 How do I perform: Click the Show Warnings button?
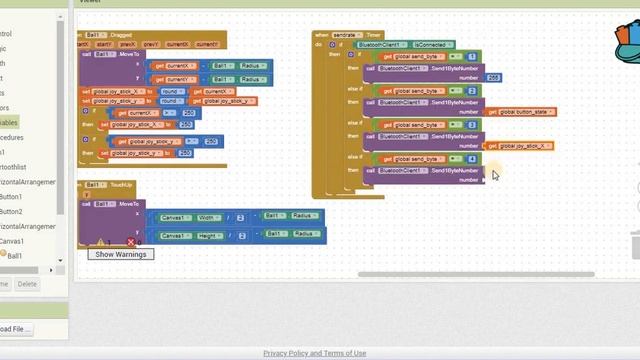(x=121, y=254)
